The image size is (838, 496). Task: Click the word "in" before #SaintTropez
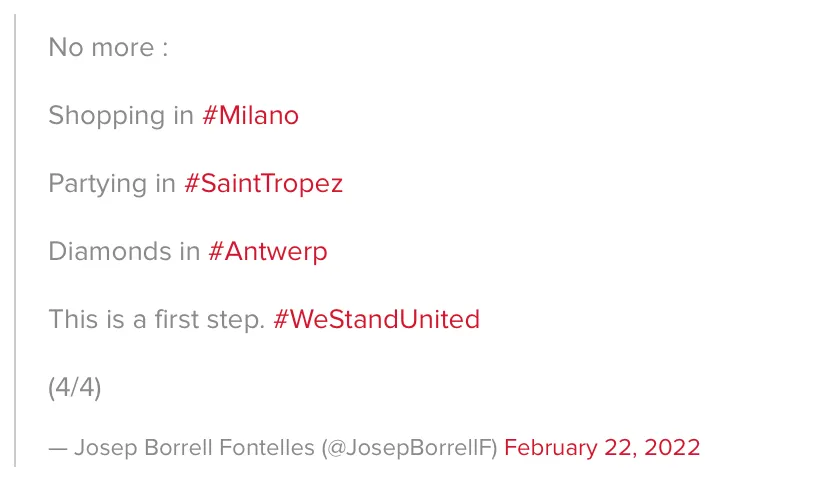tap(165, 183)
